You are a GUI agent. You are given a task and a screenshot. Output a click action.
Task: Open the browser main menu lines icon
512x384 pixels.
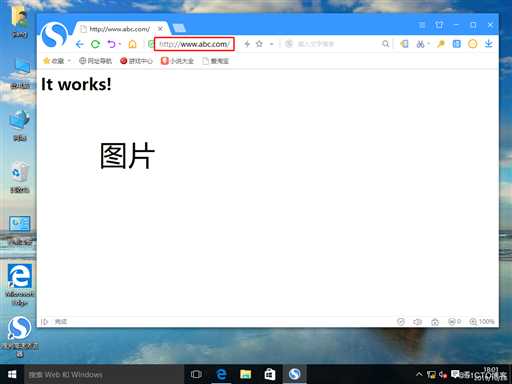(422, 25)
